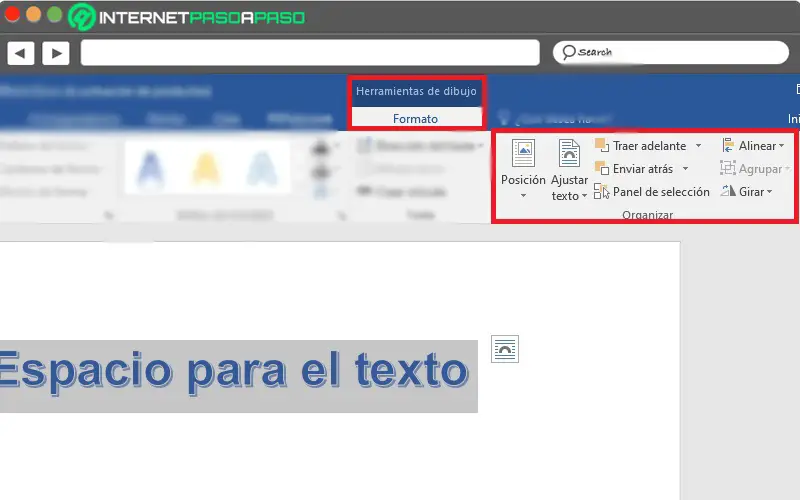This screenshot has height=500, width=800.
Task: Focus the empty address bar field
Action: [310, 53]
